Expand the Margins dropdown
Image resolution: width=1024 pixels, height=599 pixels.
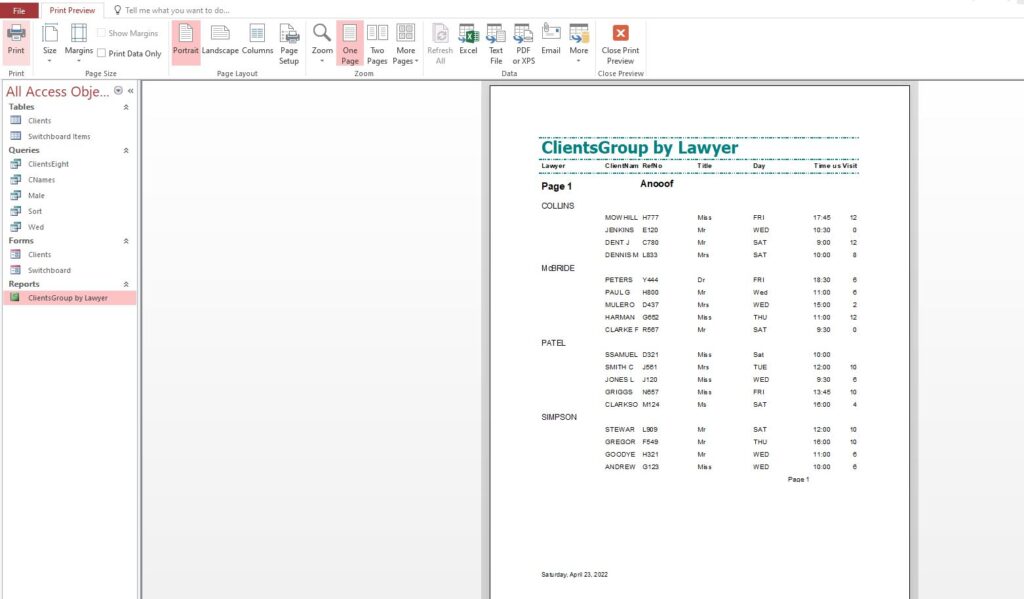point(79,43)
